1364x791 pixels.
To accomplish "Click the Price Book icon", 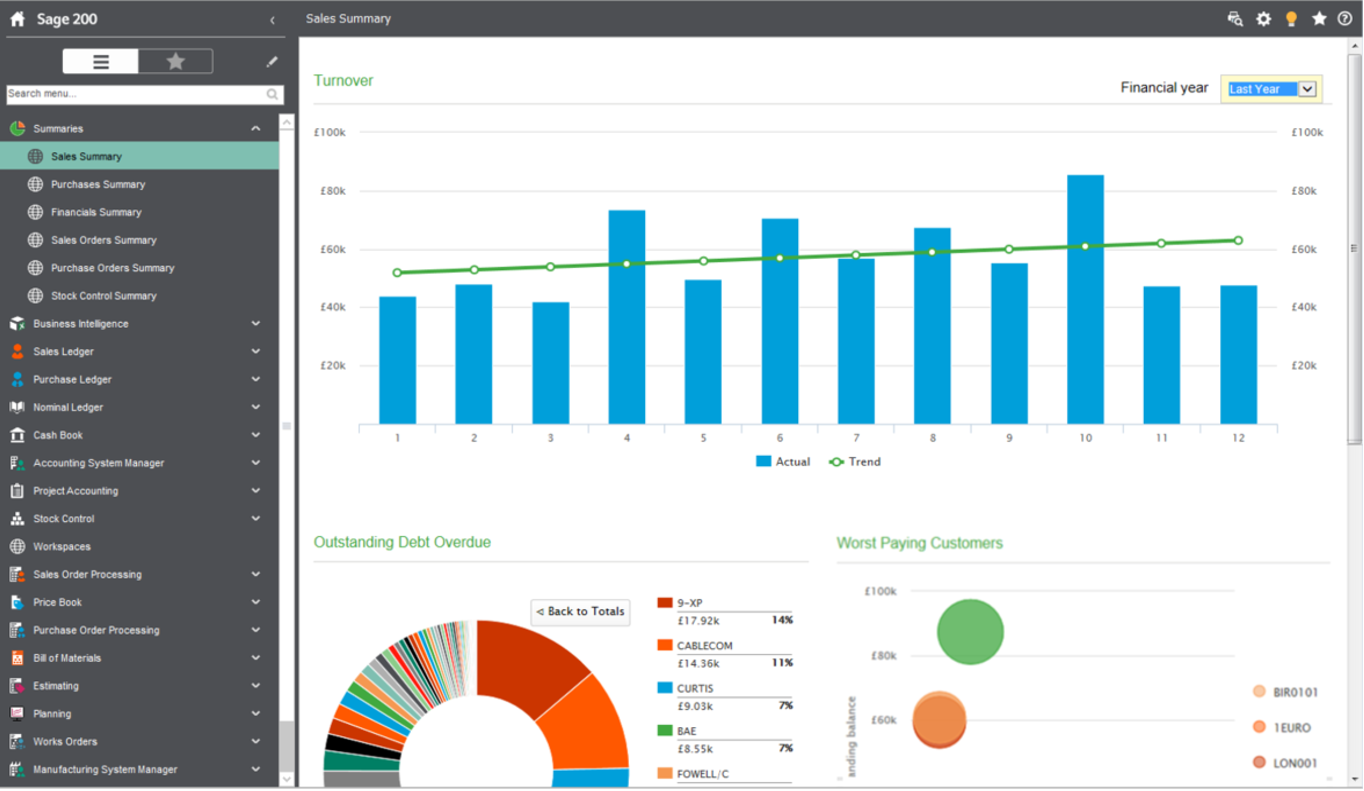I will [17, 603].
